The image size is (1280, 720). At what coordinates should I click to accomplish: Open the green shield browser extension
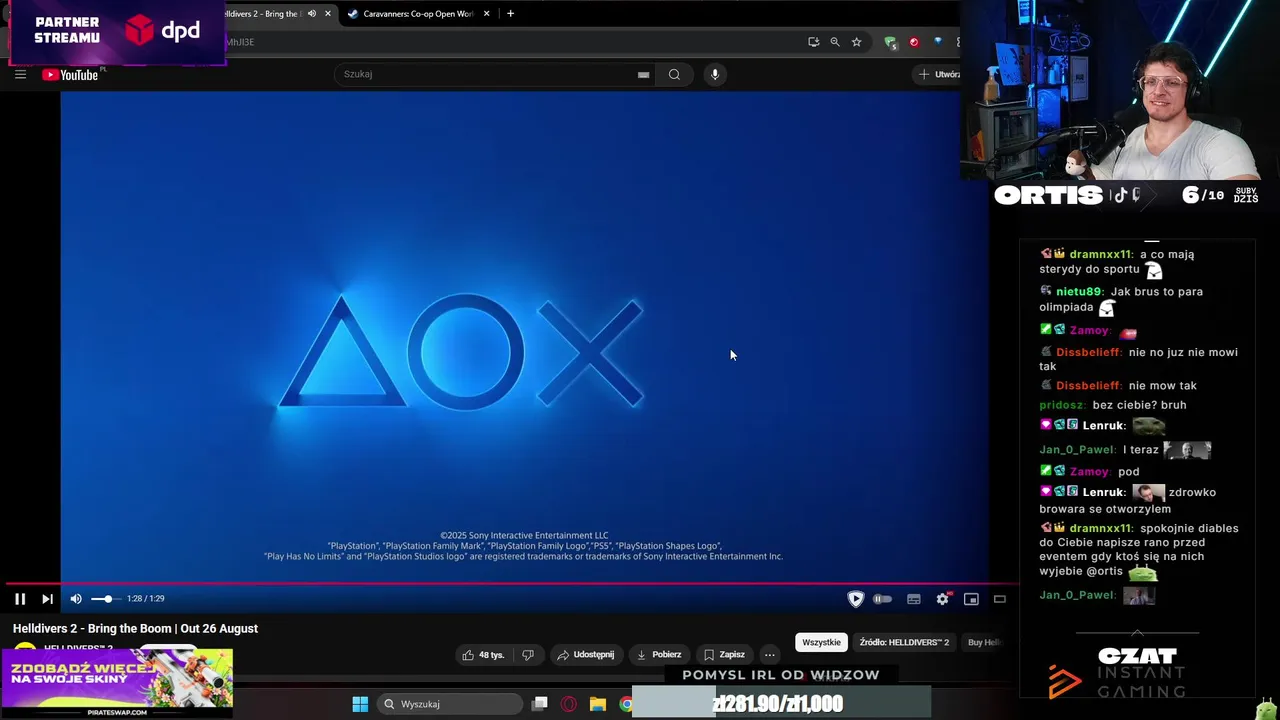click(890, 42)
